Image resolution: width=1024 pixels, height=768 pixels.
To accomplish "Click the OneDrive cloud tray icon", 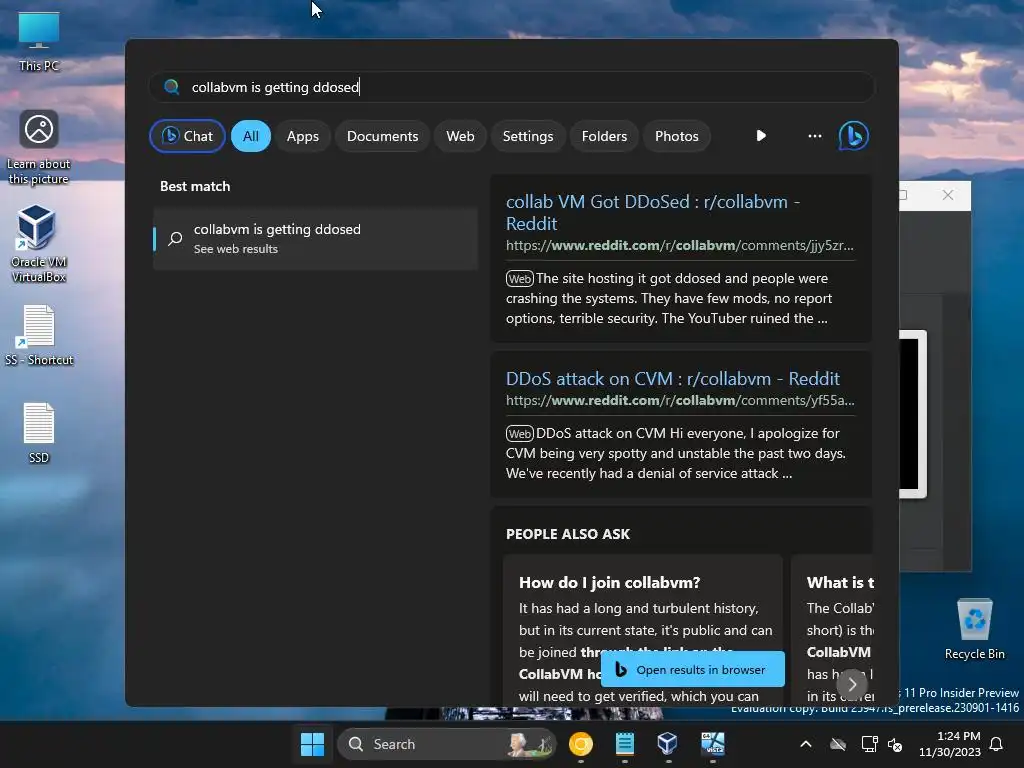I will (838, 744).
